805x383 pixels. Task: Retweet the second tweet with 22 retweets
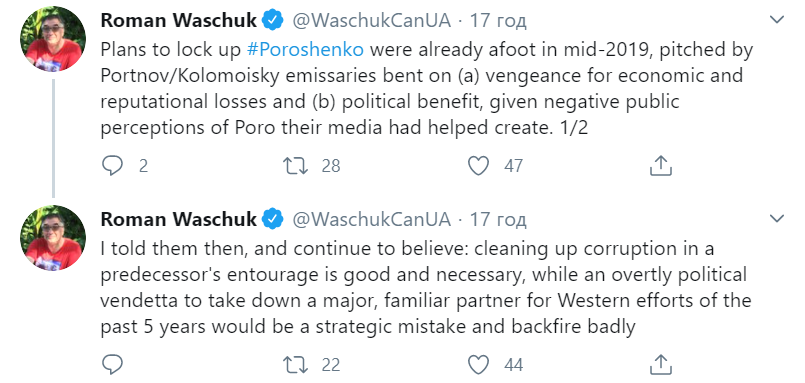296,365
